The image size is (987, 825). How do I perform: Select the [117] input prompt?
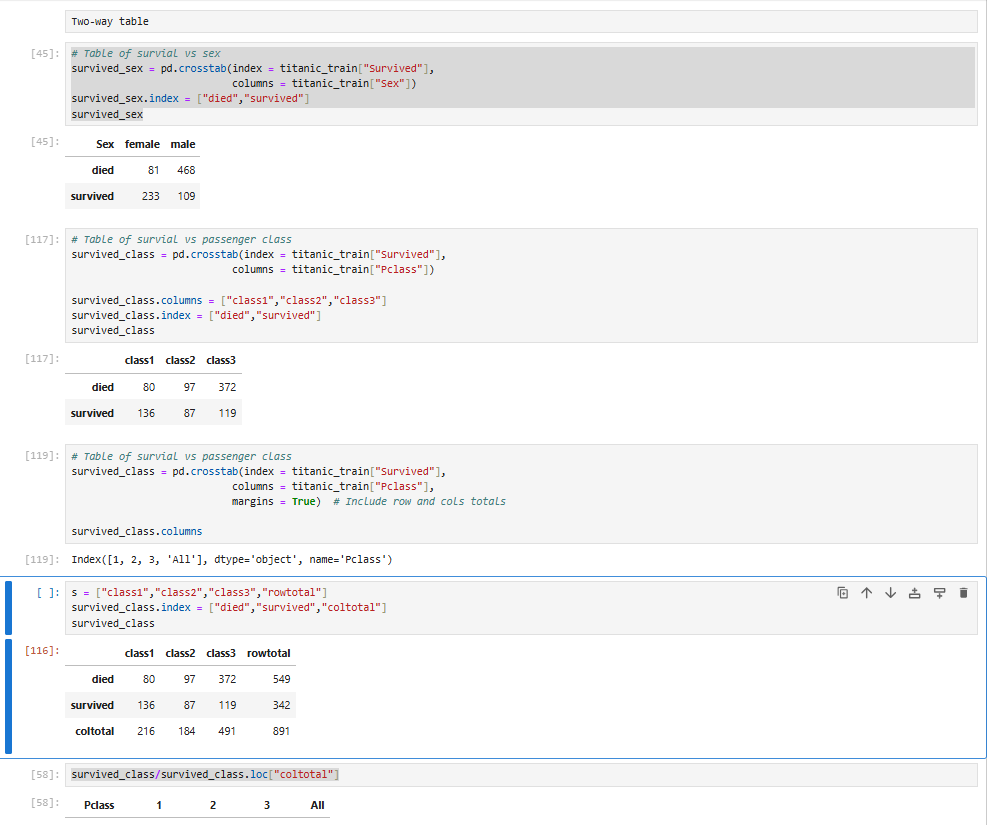[x=42, y=239]
